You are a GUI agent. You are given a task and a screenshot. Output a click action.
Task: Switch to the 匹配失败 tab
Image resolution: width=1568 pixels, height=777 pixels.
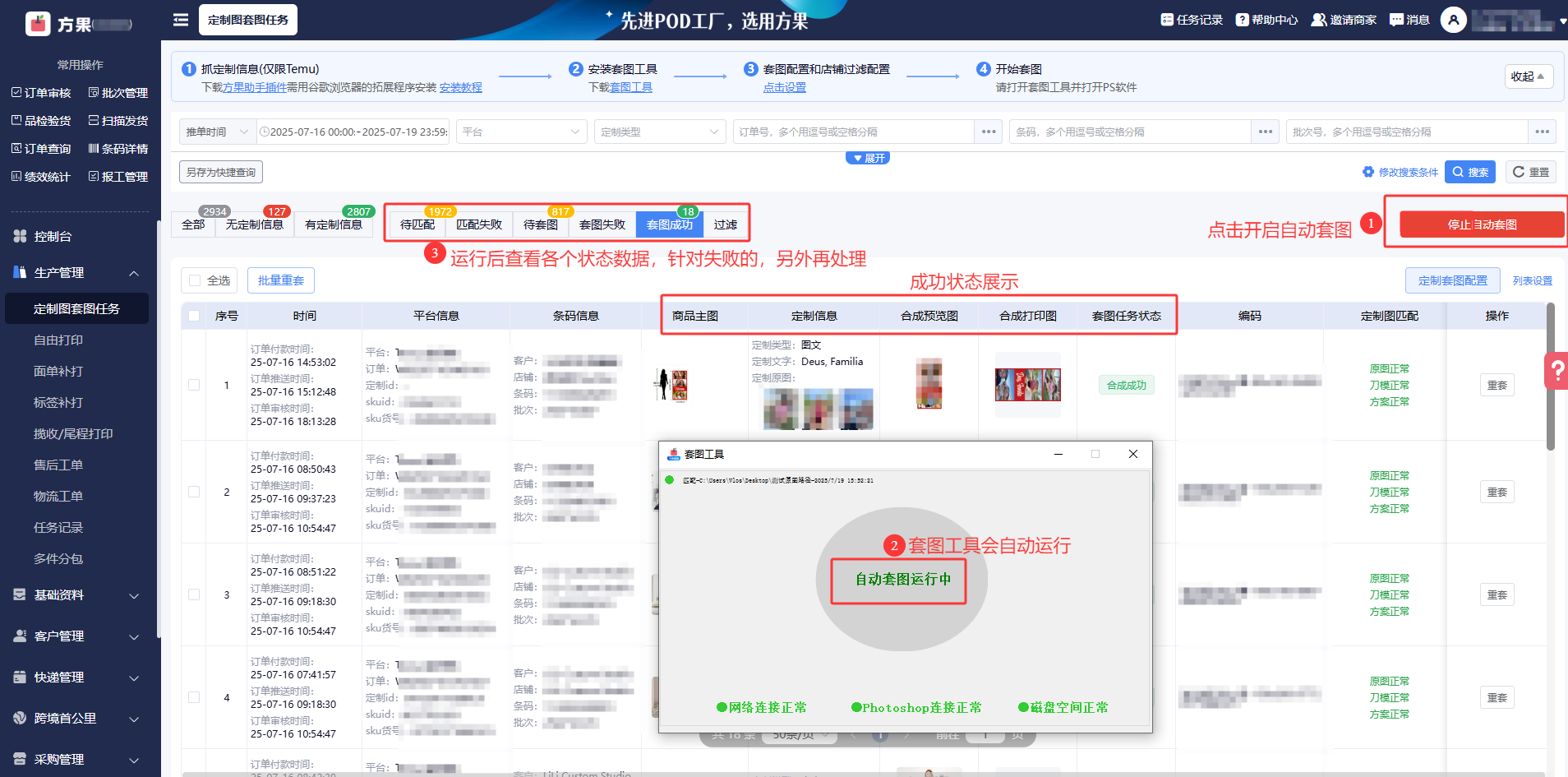(479, 224)
